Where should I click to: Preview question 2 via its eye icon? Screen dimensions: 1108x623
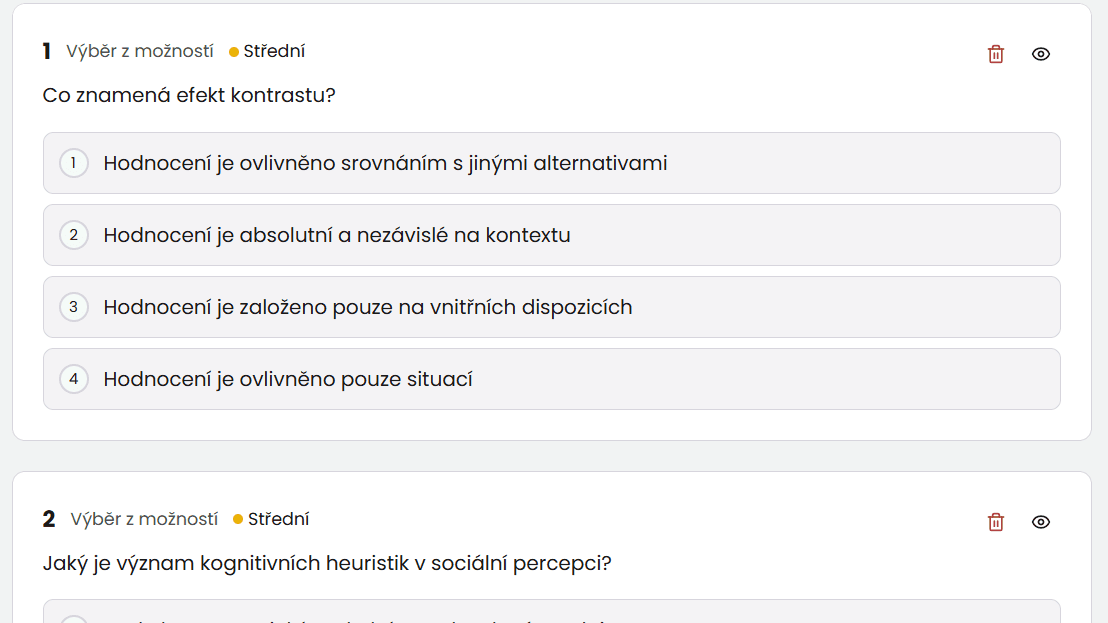pos(1041,521)
